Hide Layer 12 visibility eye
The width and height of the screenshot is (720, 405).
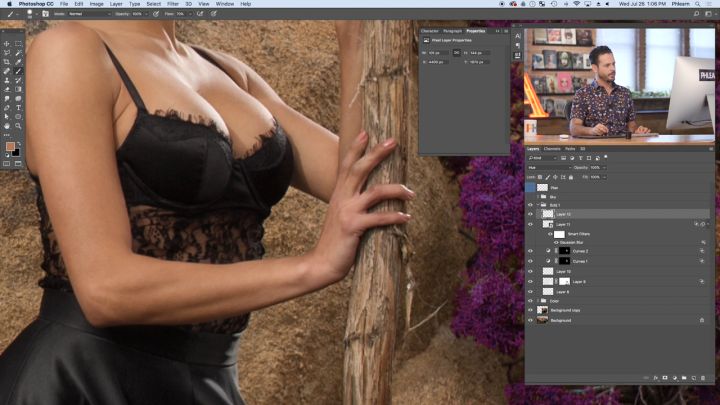pos(530,214)
